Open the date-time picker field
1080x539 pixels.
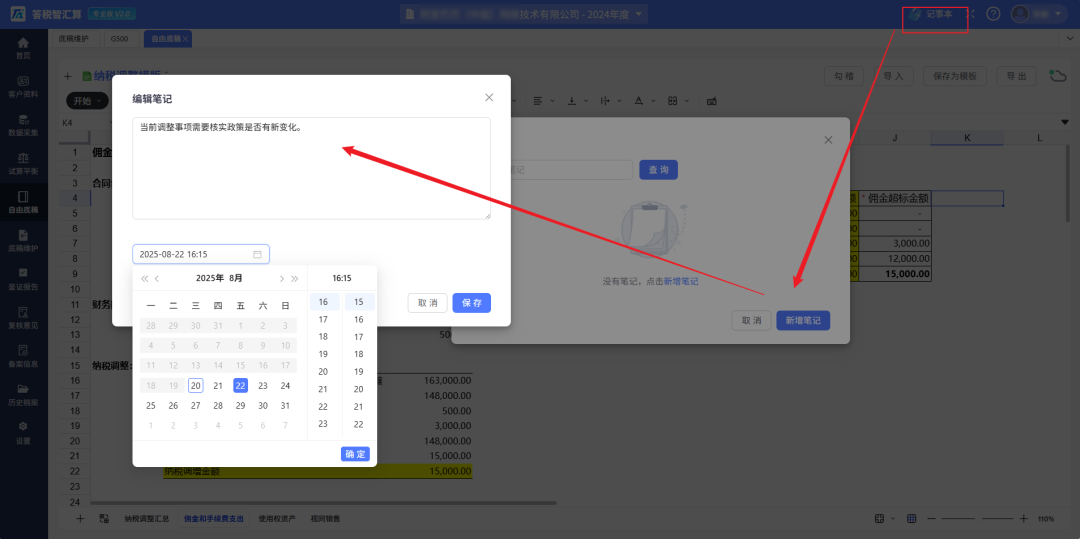pyautogui.click(x=201, y=254)
